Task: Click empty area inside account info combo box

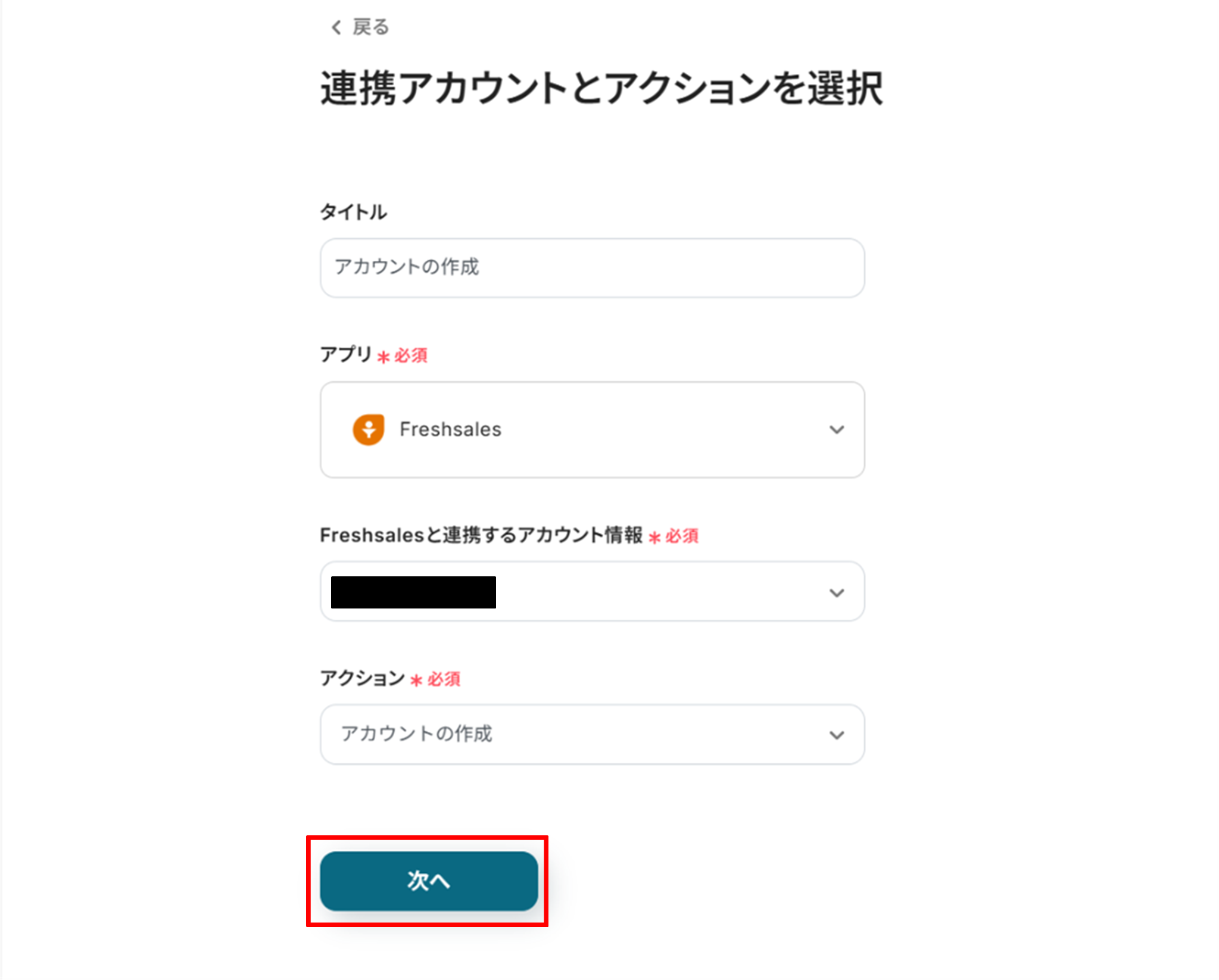Action: pyautogui.click(x=655, y=592)
